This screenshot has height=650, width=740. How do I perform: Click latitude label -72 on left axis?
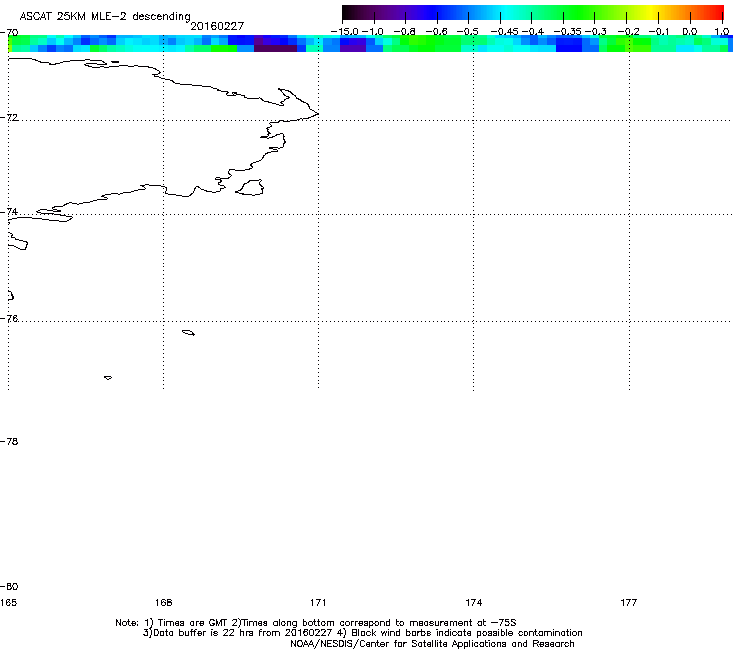point(9,117)
